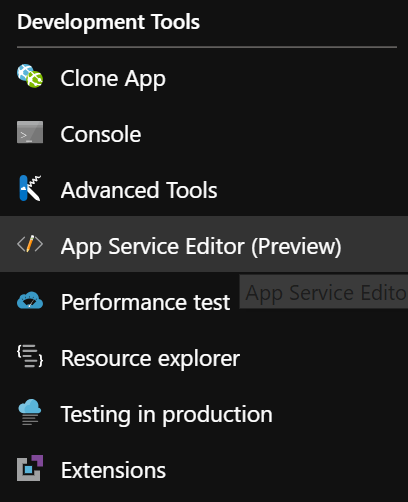The image size is (408, 502).
Task: Open the Extensions menu item
Action: click(x=204, y=470)
